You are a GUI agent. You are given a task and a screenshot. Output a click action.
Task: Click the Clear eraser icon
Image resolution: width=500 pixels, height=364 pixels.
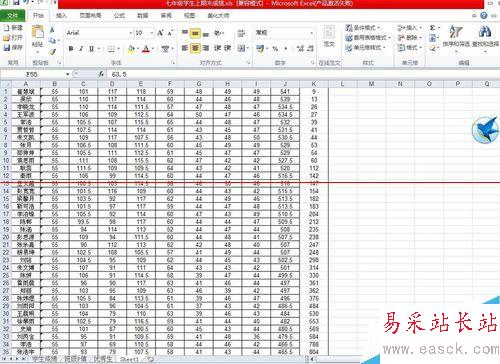tap(432, 48)
